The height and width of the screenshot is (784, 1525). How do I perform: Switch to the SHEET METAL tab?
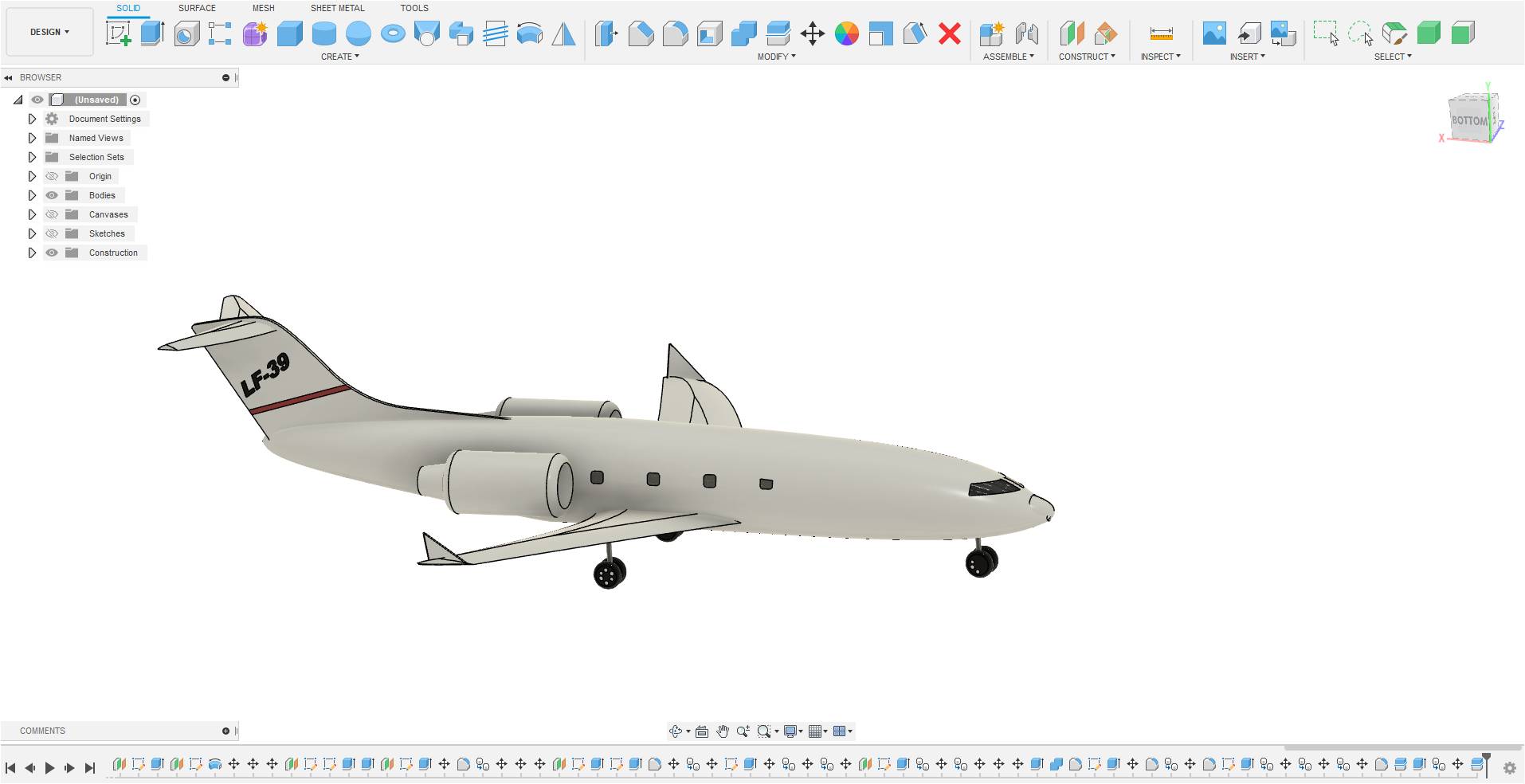tap(337, 8)
